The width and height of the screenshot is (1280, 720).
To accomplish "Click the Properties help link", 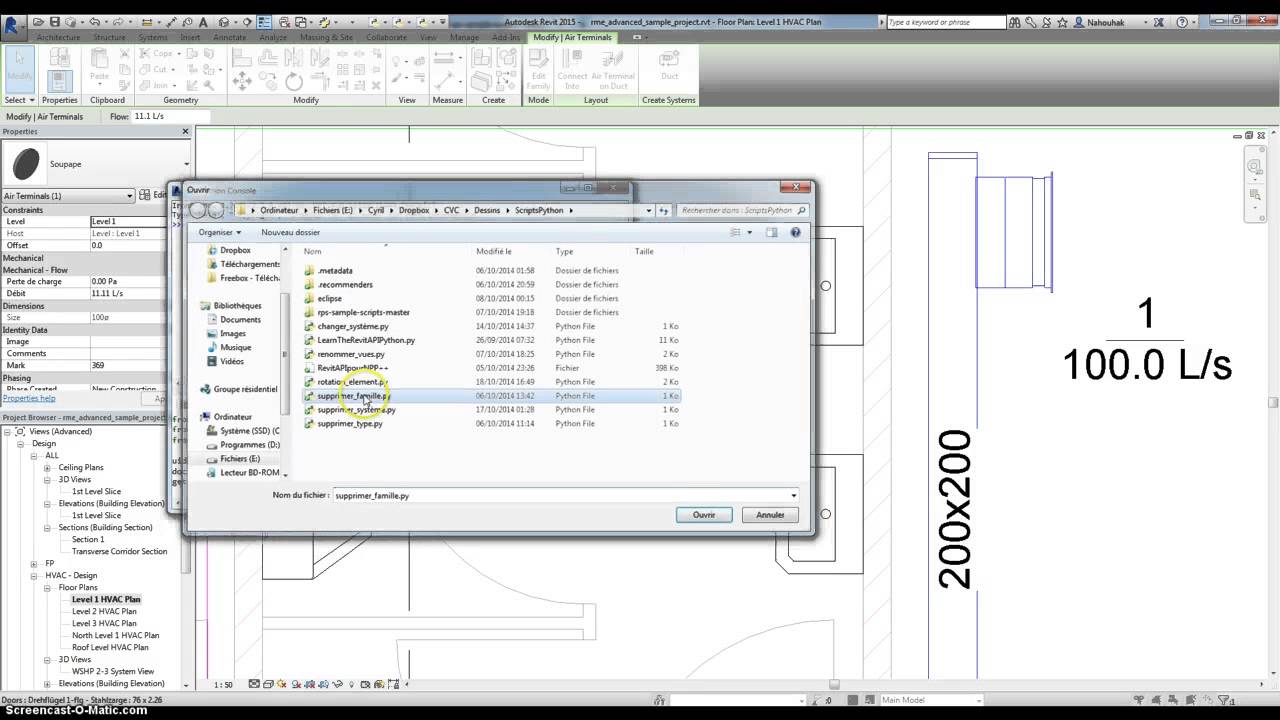I will [29, 398].
